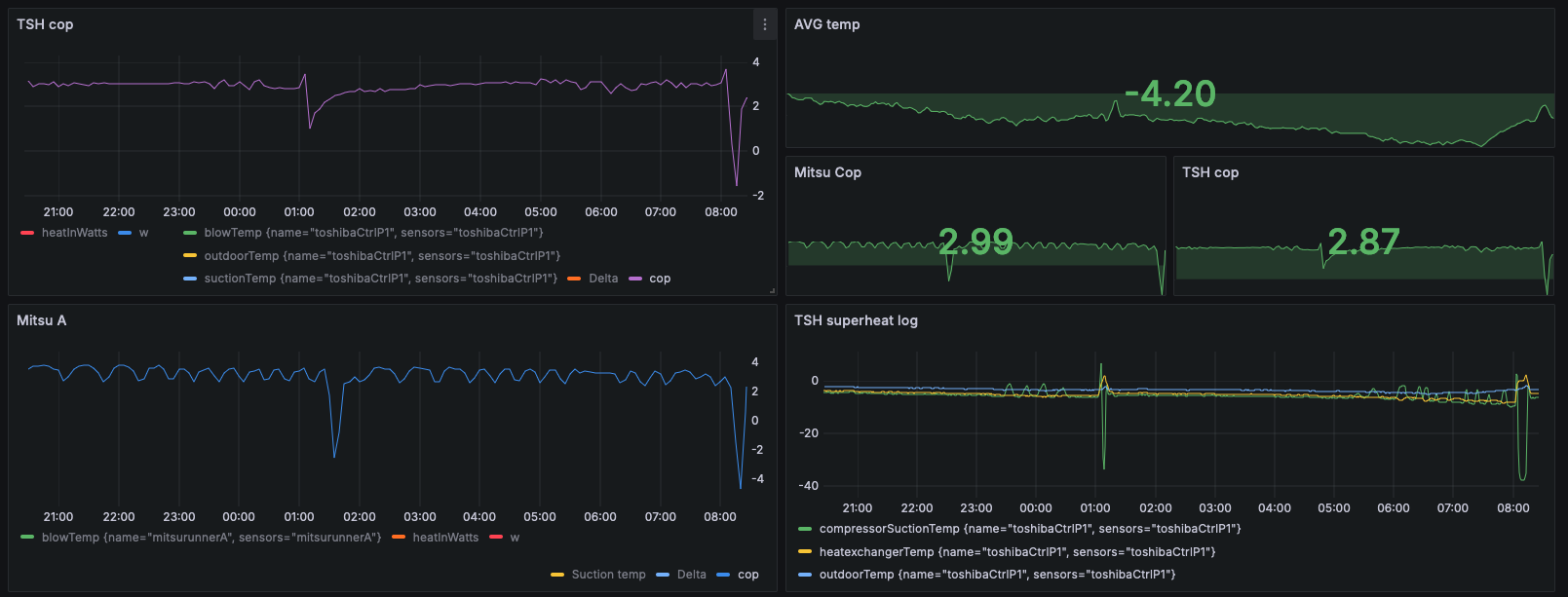Click the orange Delta series marker in TSH cop legend
1568x597 pixels.
point(574,279)
